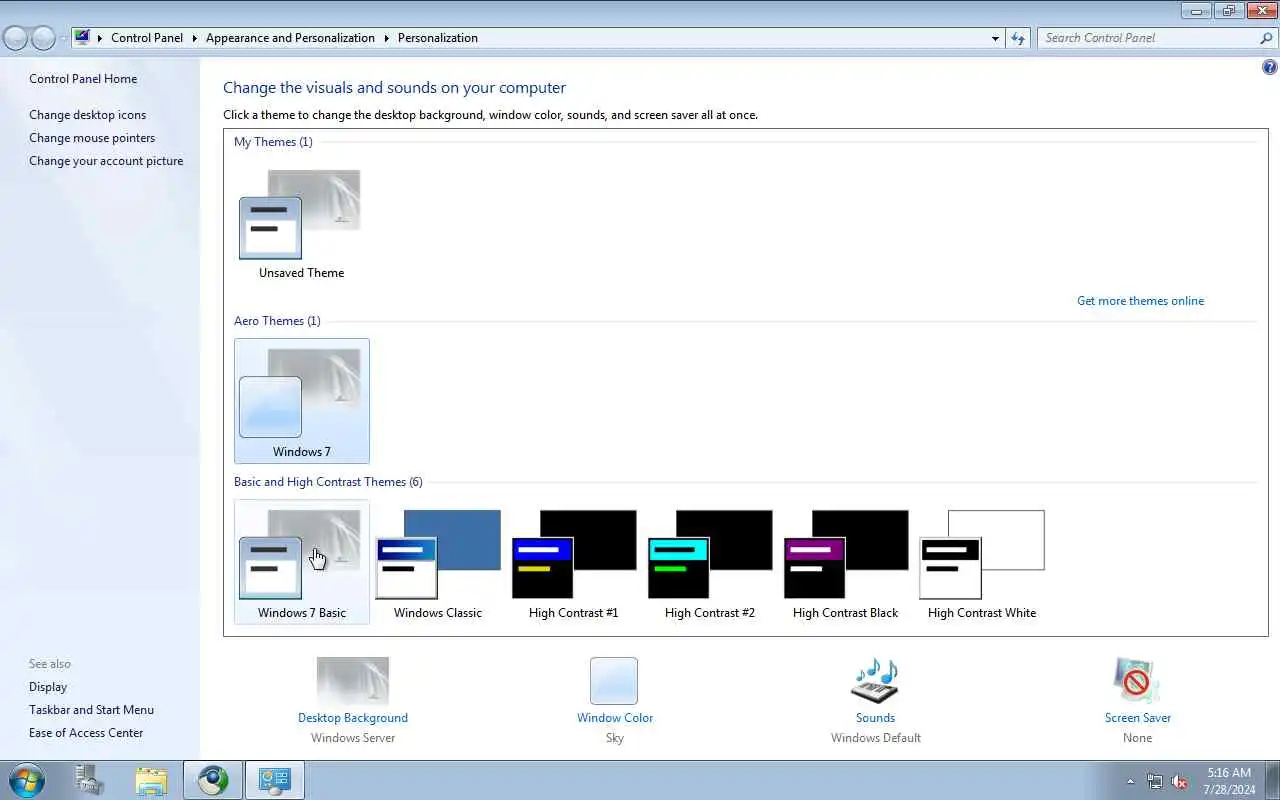The width and height of the screenshot is (1280, 800).
Task: Go to Control Panel Home
Action: pos(83,79)
